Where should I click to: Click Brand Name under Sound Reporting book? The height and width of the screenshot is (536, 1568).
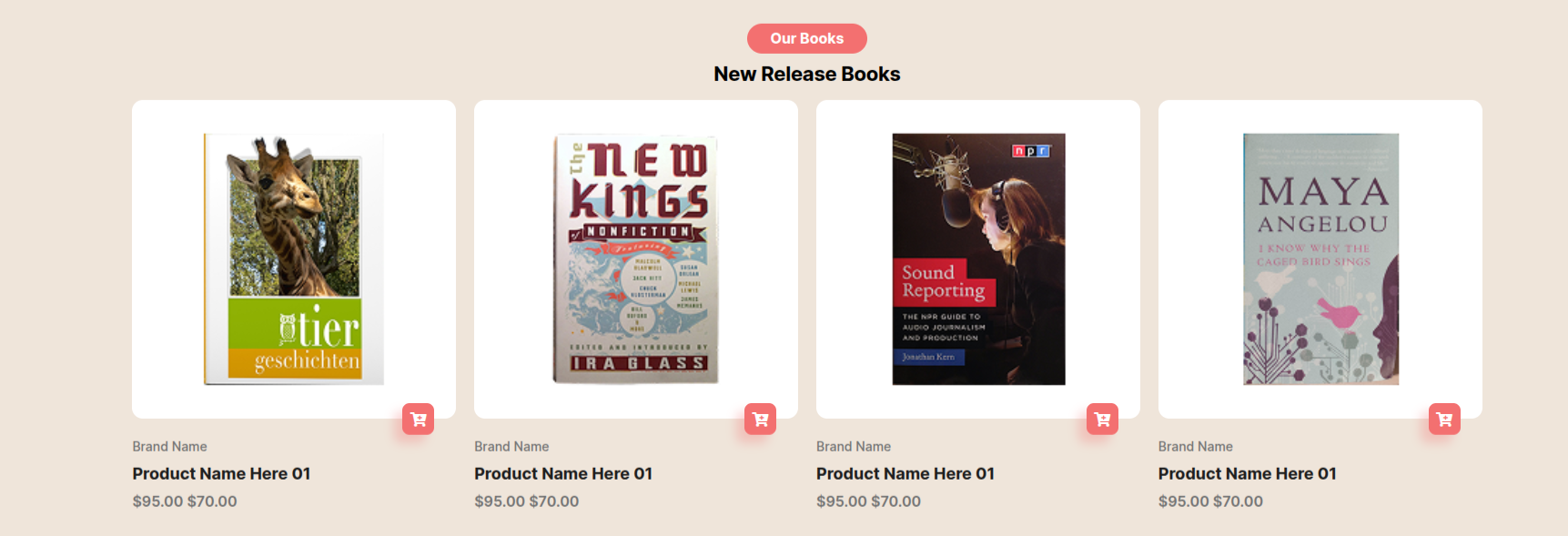[x=854, y=446]
